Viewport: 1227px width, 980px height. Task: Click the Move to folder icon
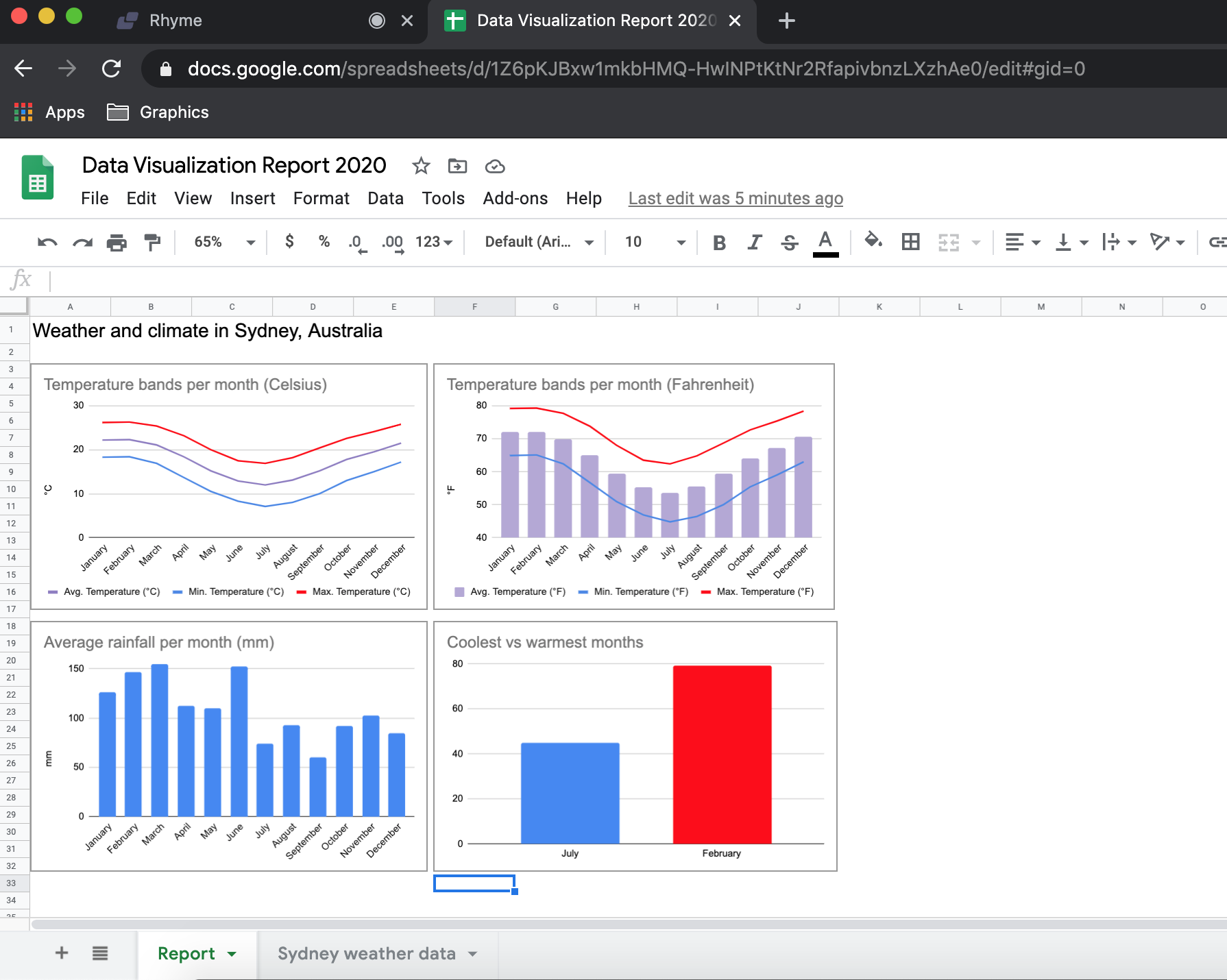click(x=457, y=166)
